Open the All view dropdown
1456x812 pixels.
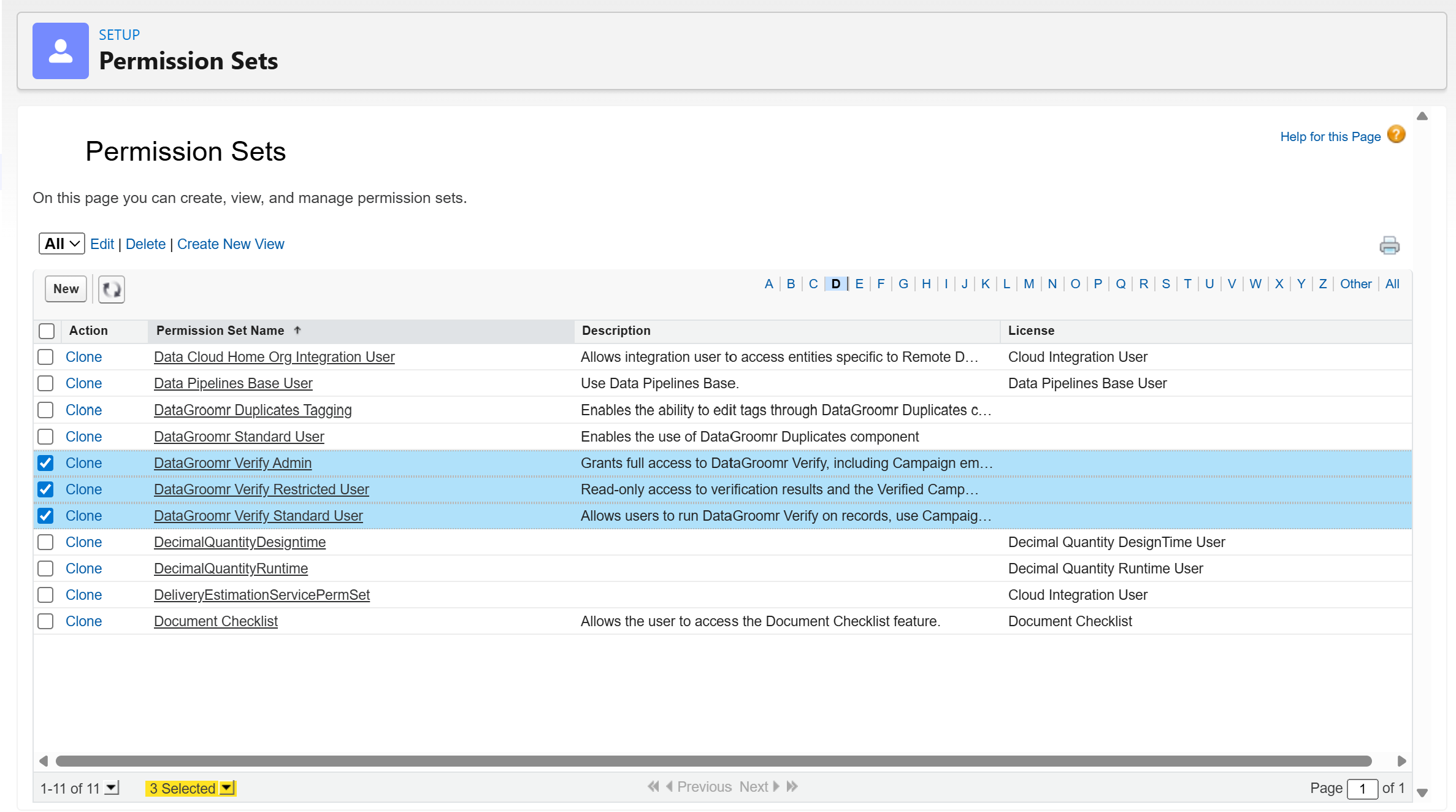(x=62, y=243)
